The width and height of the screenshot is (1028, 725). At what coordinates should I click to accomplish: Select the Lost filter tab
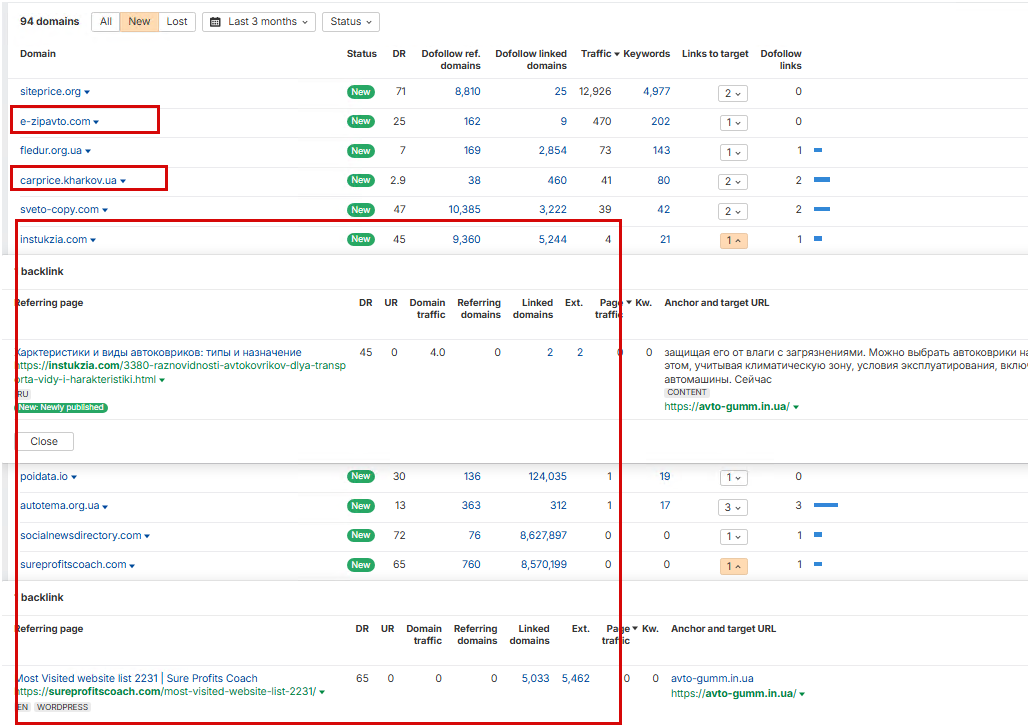pos(177,22)
